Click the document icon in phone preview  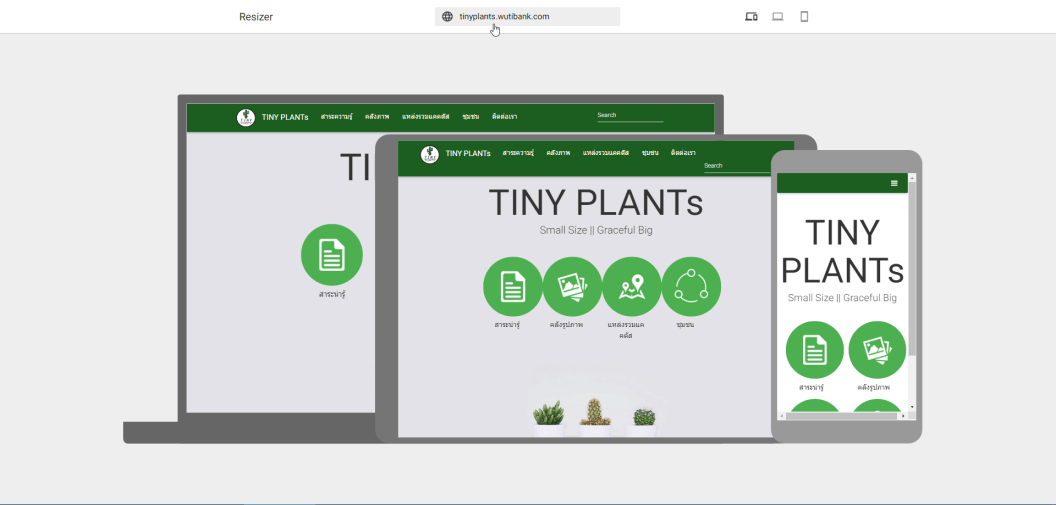(x=815, y=350)
